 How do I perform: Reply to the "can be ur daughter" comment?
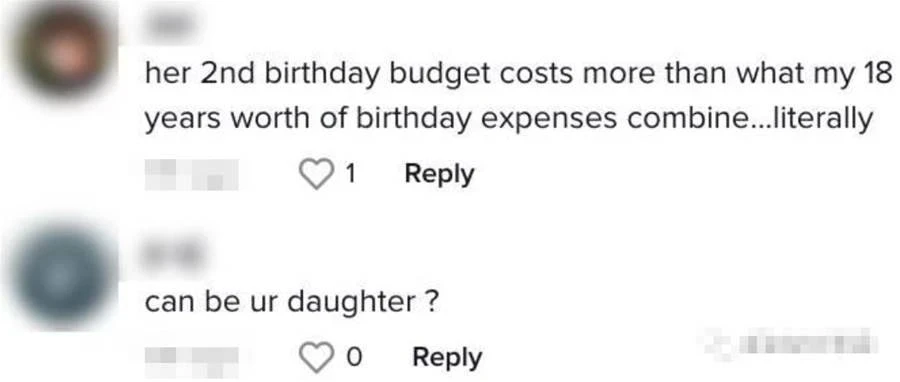point(447,357)
